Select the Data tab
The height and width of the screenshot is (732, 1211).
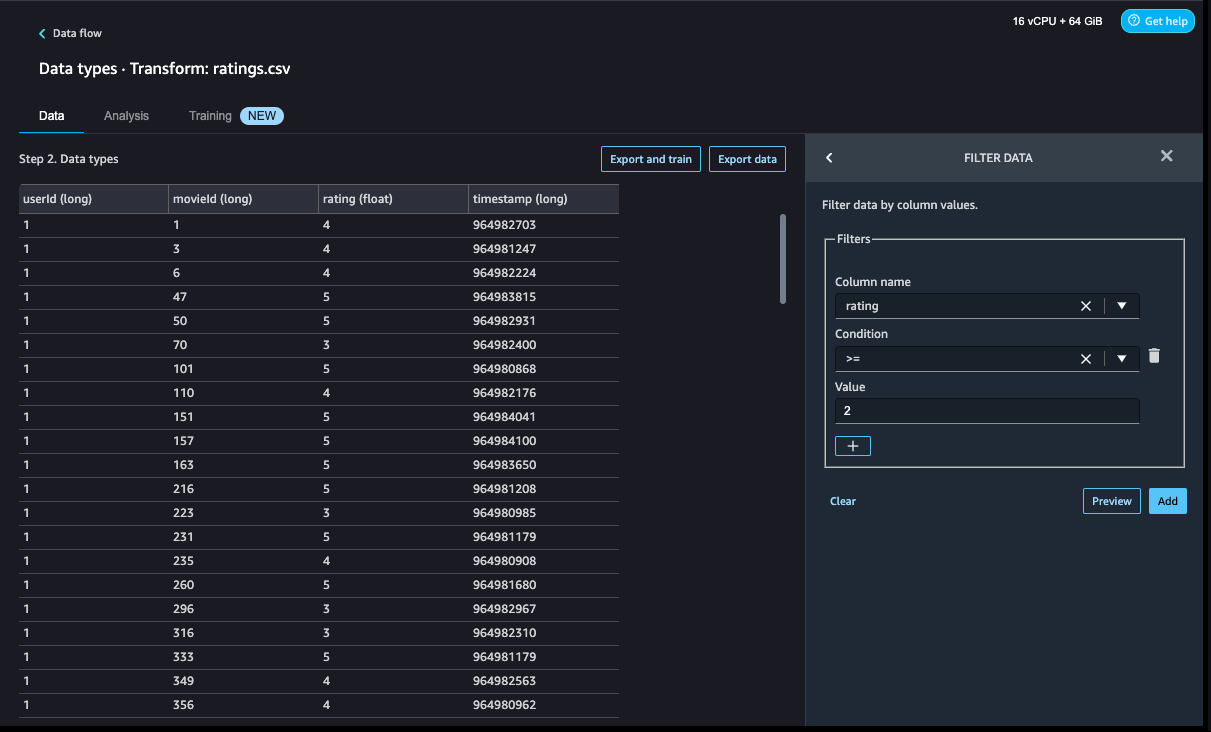coord(51,116)
